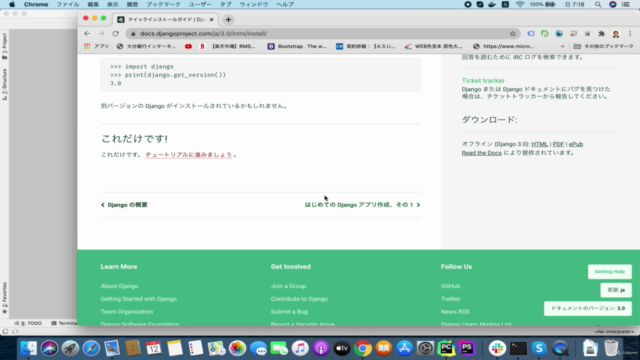
Task: Open Music from the Dock
Action: pos(300,348)
